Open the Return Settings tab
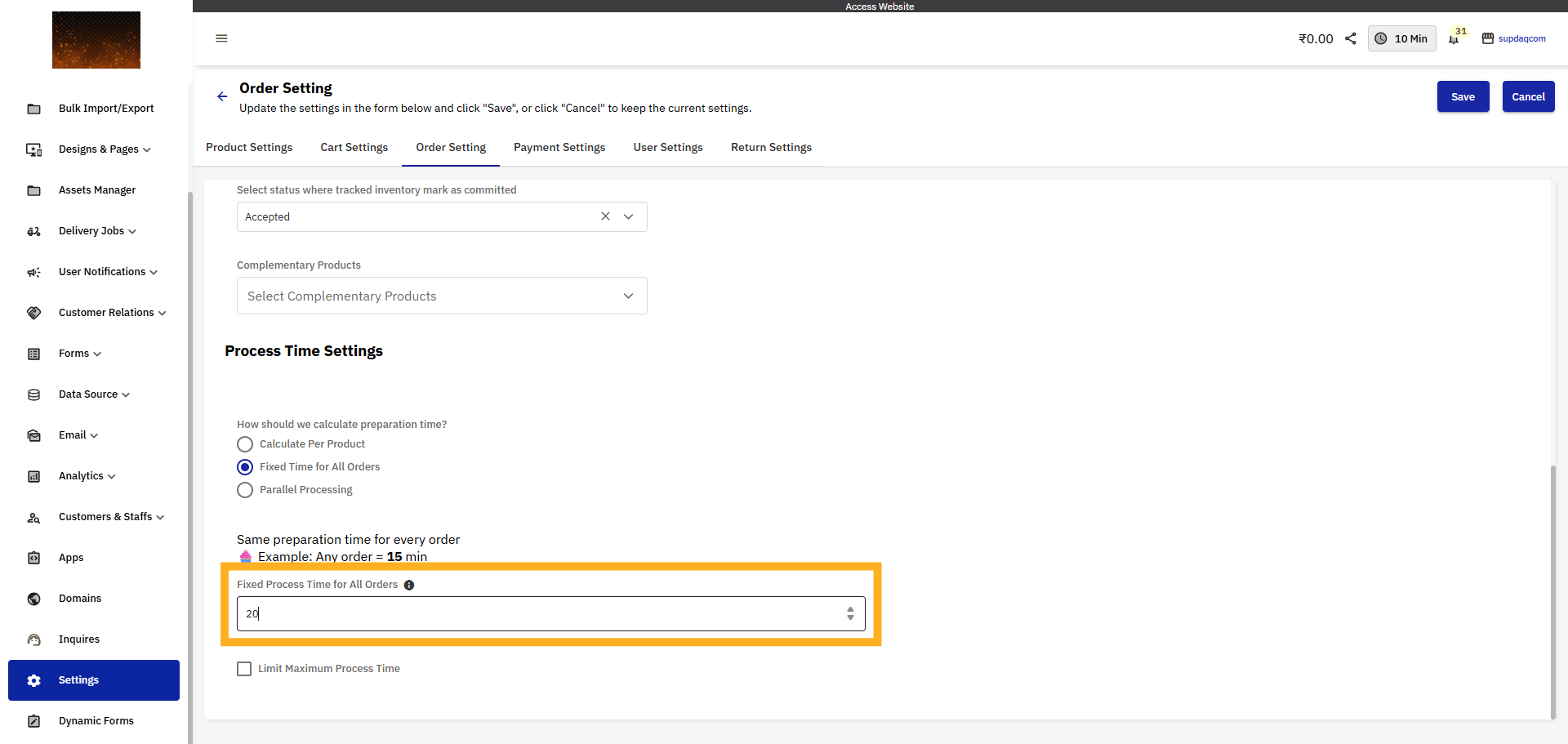 pos(771,147)
